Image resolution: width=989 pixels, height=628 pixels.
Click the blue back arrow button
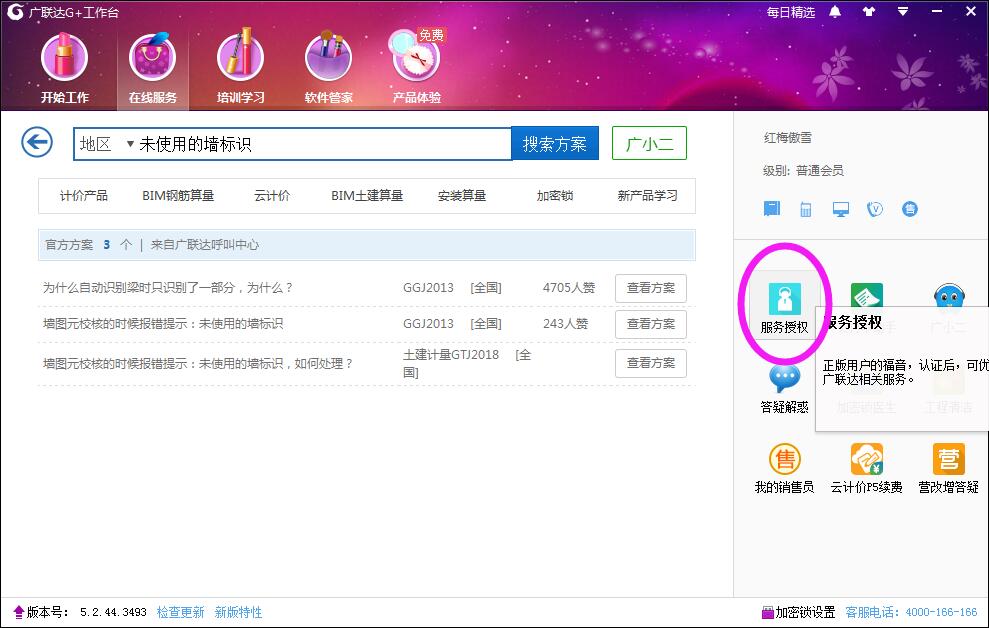(37, 142)
